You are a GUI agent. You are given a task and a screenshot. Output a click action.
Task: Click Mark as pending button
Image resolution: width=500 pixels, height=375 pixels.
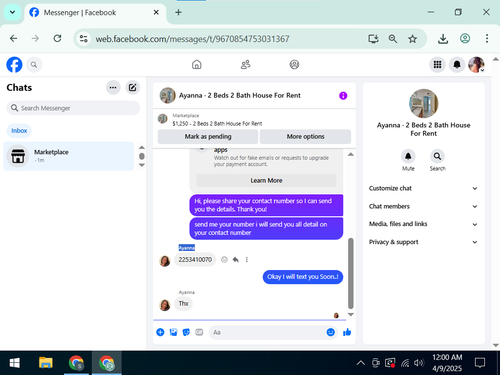[208, 136]
